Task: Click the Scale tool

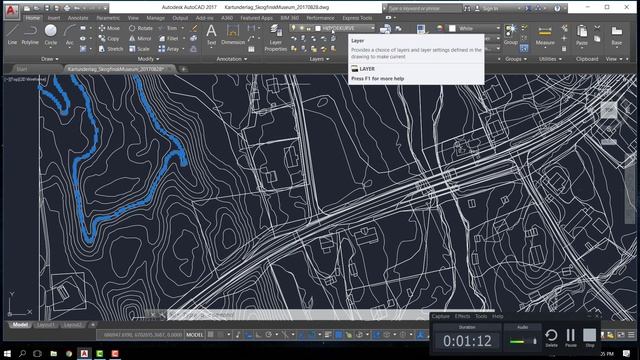Action: pos(139,49)
